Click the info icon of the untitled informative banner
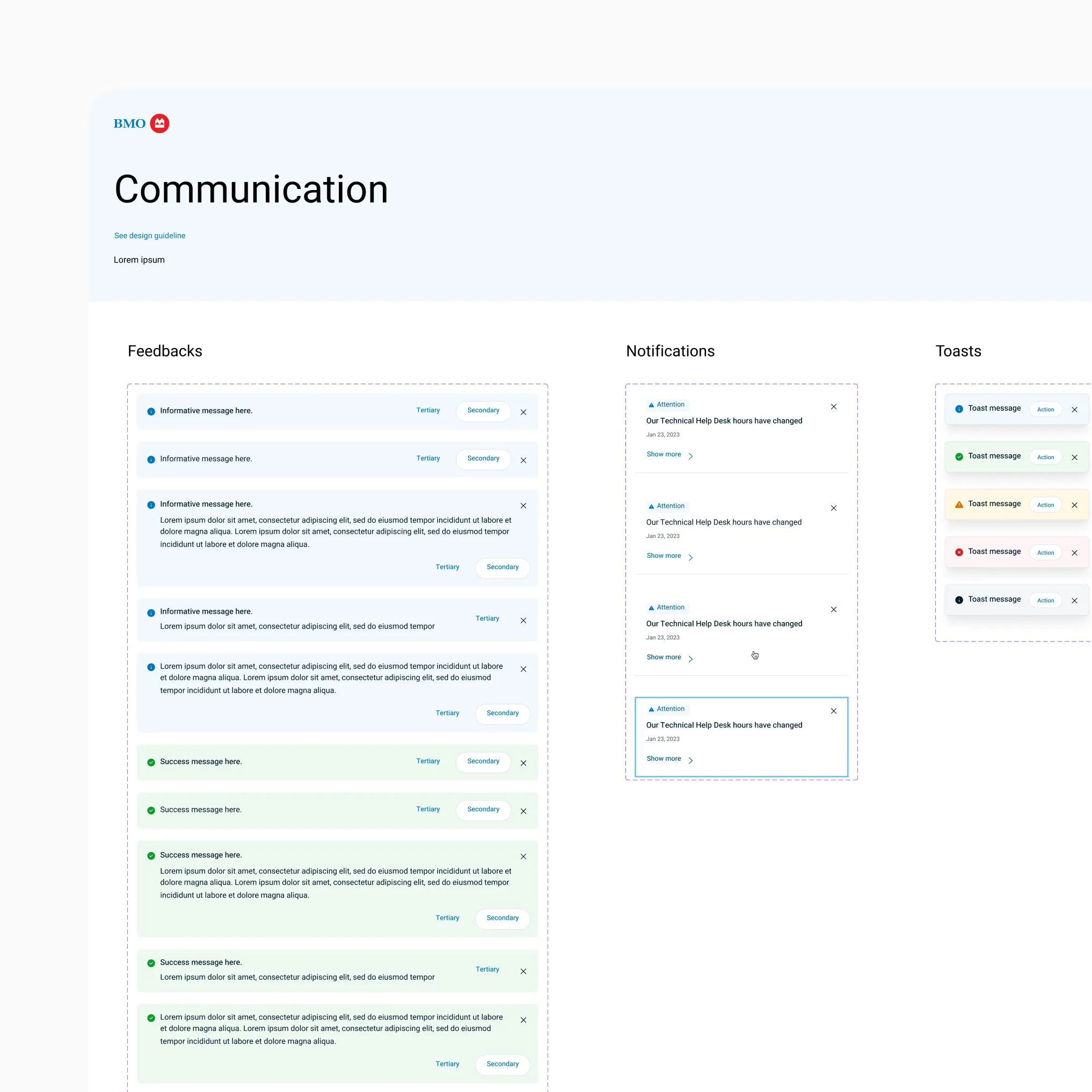The width and height of the screenshot is (1092, 1092). [151, 667]
